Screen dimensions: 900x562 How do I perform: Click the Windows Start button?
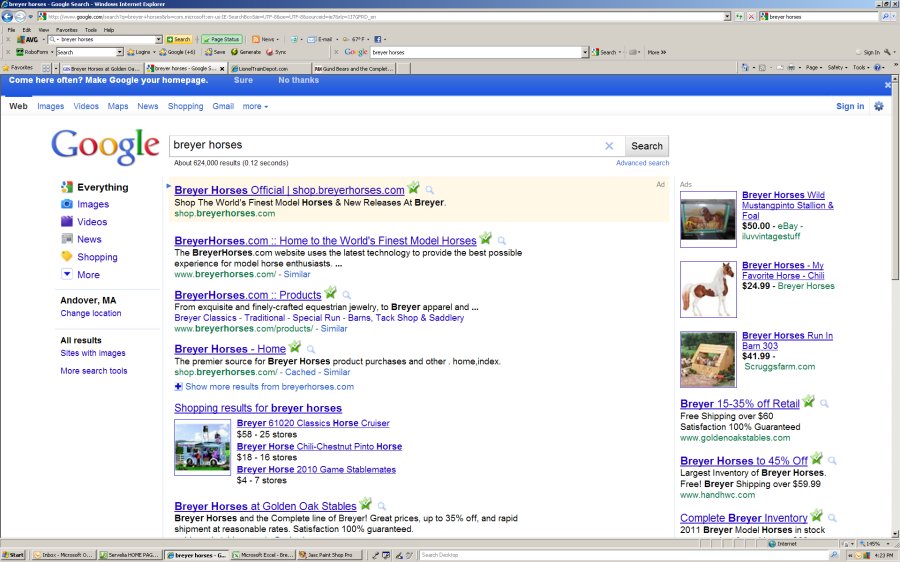point(13,555)
